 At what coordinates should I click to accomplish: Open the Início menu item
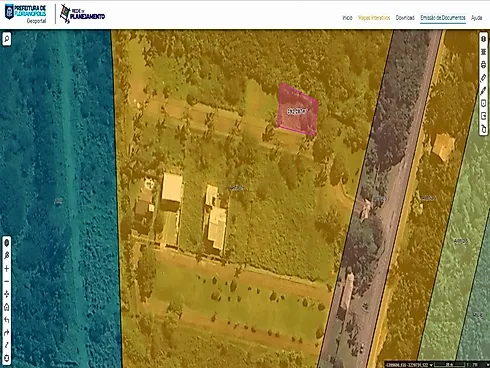pyautogui.click(x=347, y=18)
